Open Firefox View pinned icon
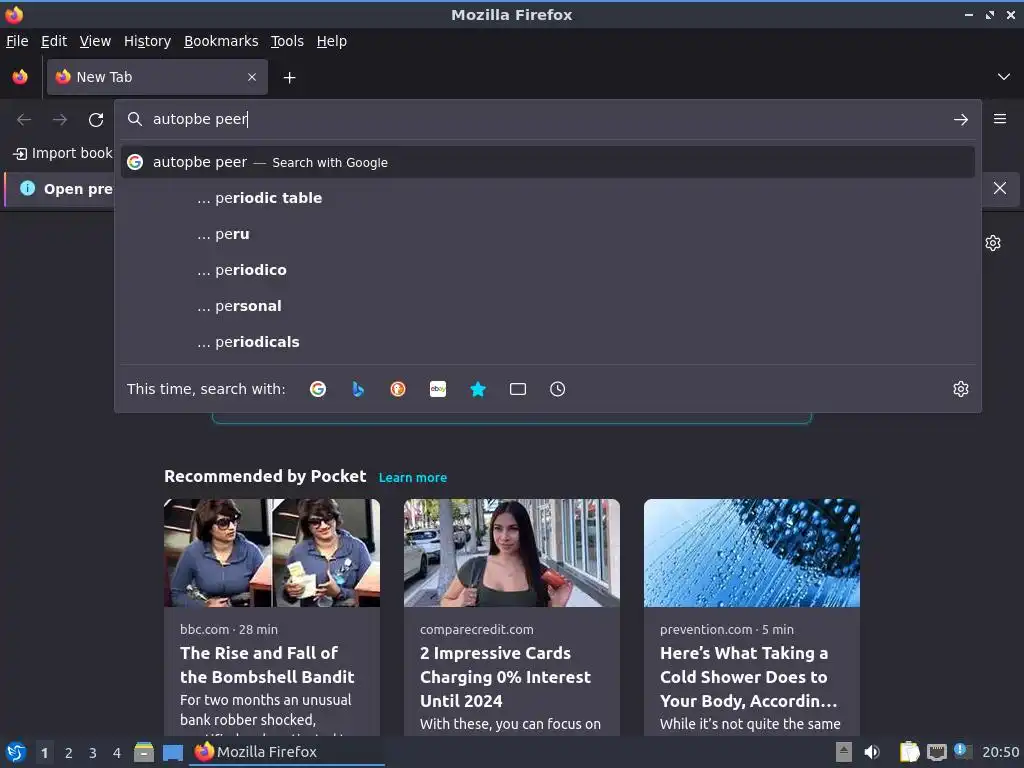The height and width of the screenshot is (768, 1024). point(20,77)
